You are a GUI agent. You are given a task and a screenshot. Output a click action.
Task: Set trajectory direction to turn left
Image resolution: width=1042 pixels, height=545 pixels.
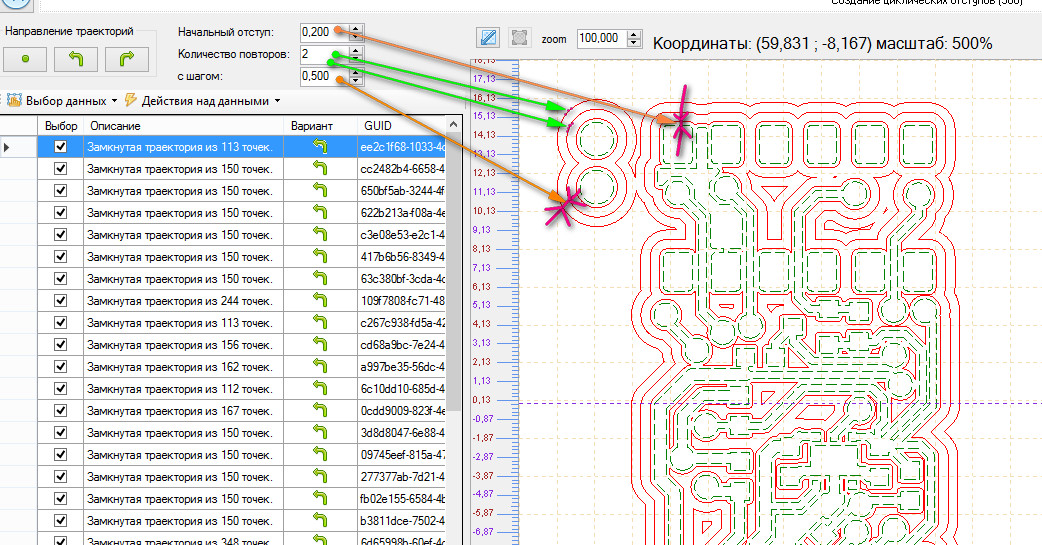point(76,59)
